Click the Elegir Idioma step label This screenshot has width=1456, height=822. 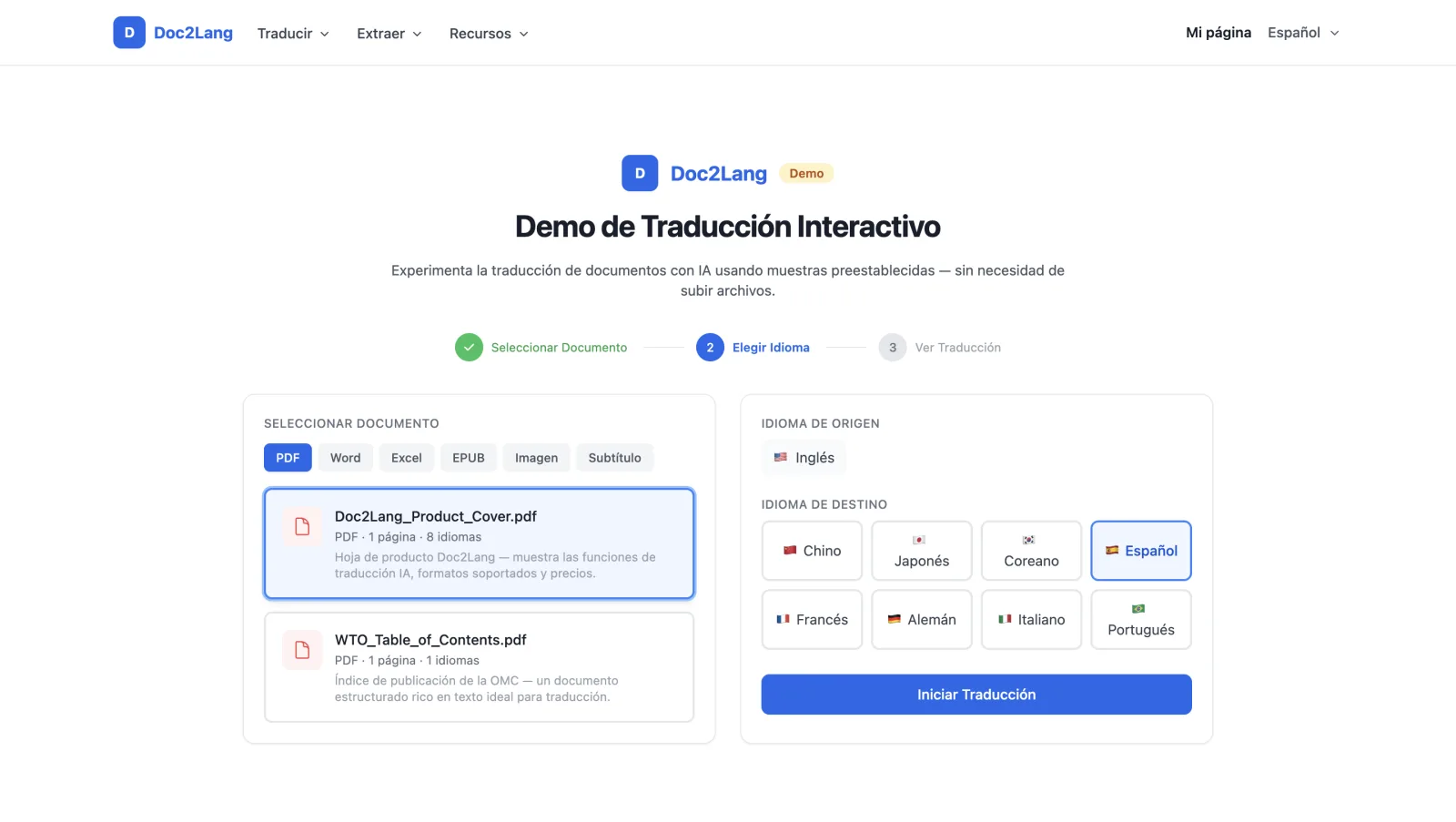pos(771,348)
